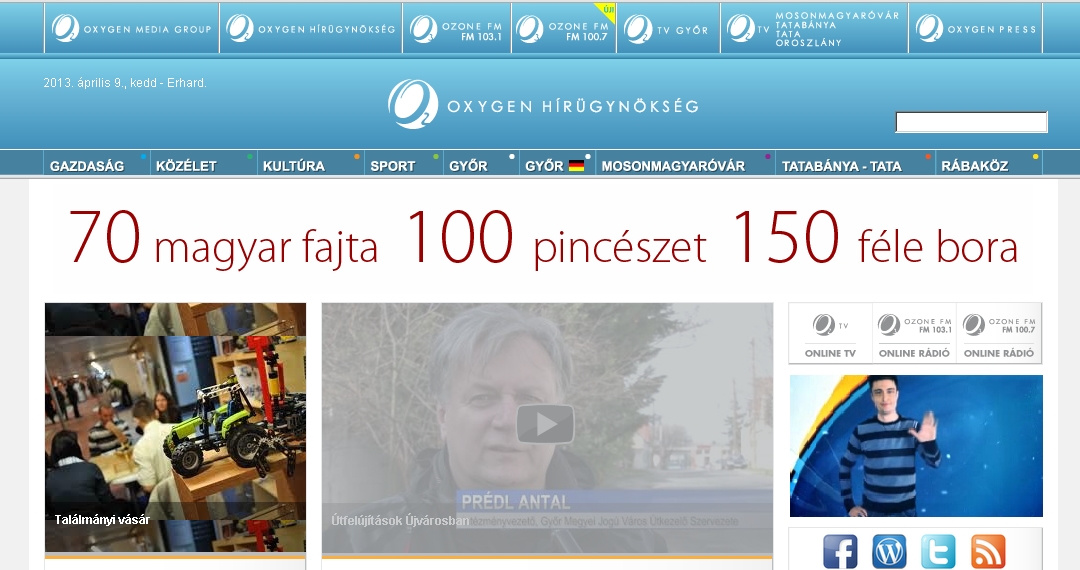Click the Hungarian wine banner advertisement
The image size is (1080, 570).
543,237
